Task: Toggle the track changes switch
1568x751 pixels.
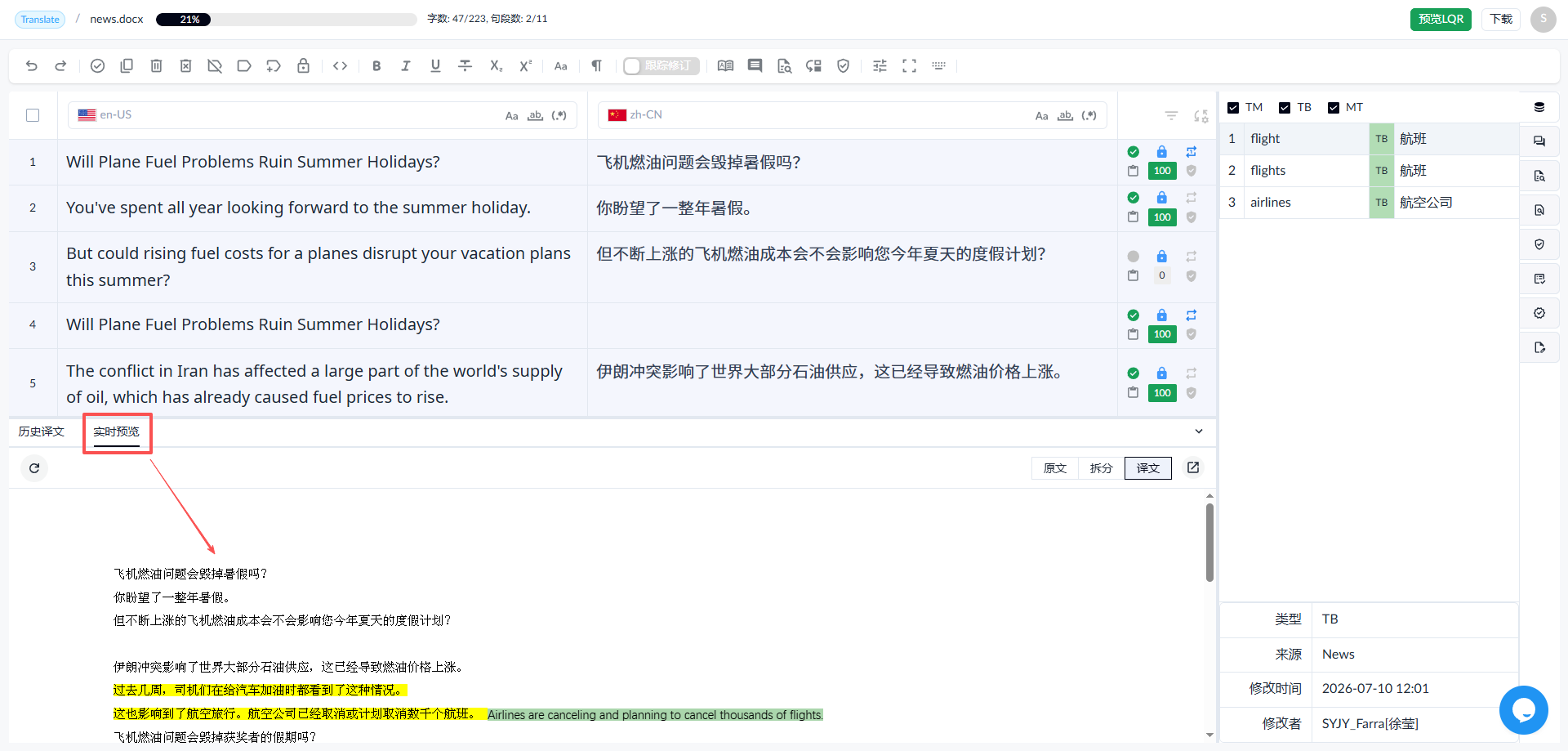Action: pos(660,66)
